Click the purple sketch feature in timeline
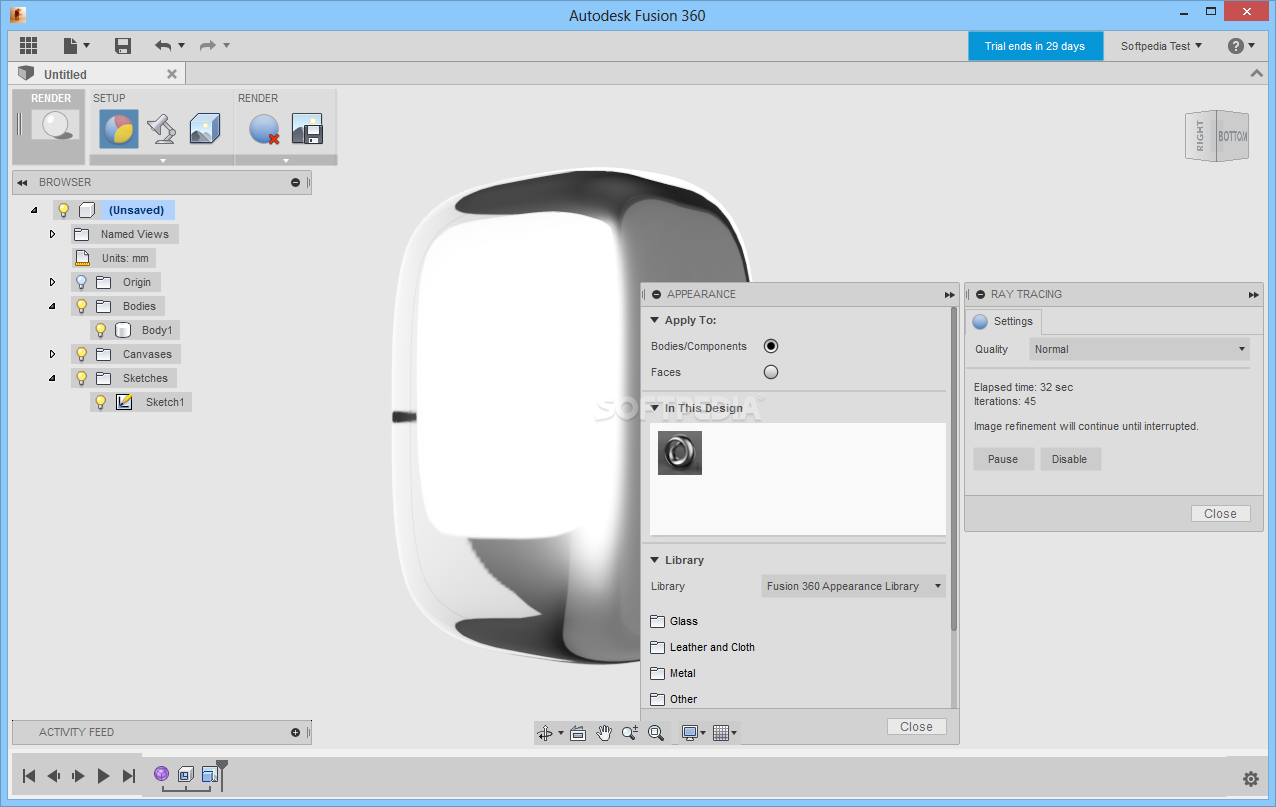 (x=161, y=774)
